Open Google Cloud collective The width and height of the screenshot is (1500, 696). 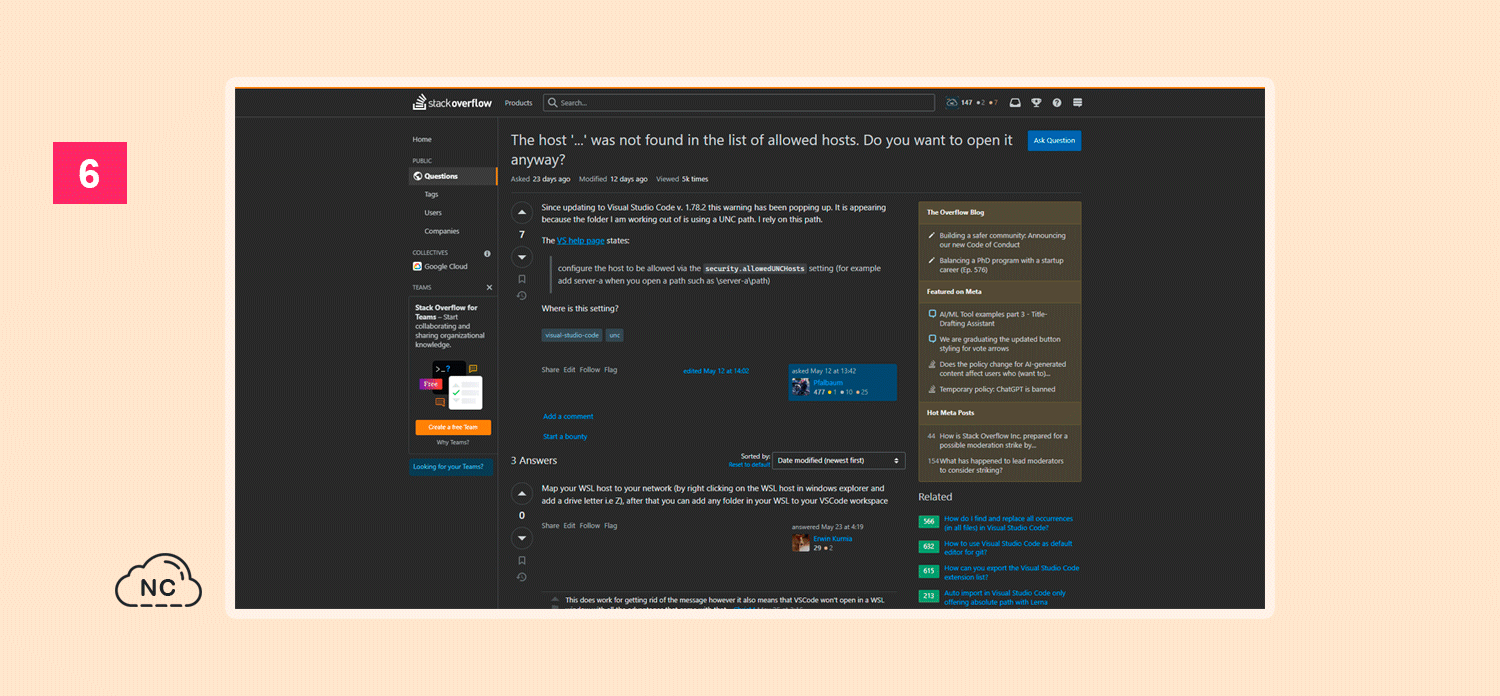(440, 267)
